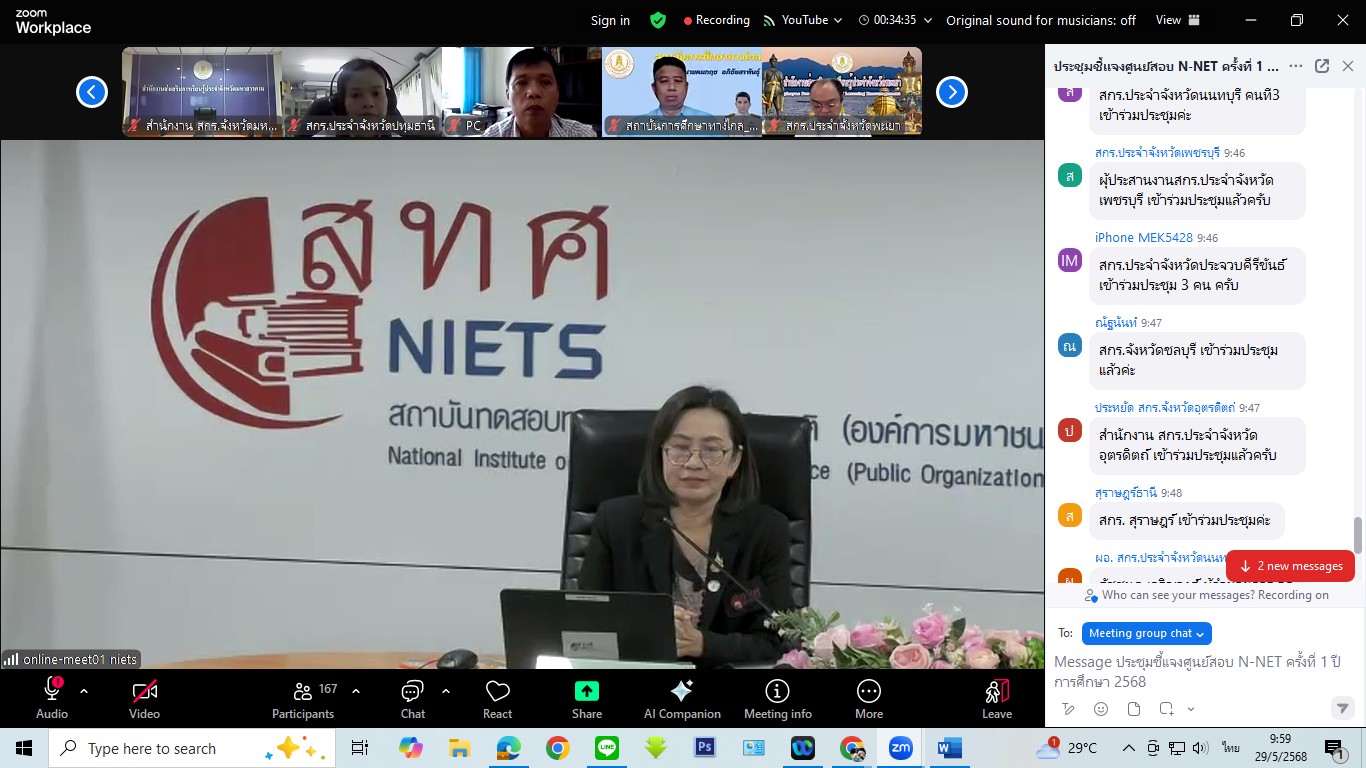Open the emoji picker in chat
1366x768 pixels.
[1101, 709]
